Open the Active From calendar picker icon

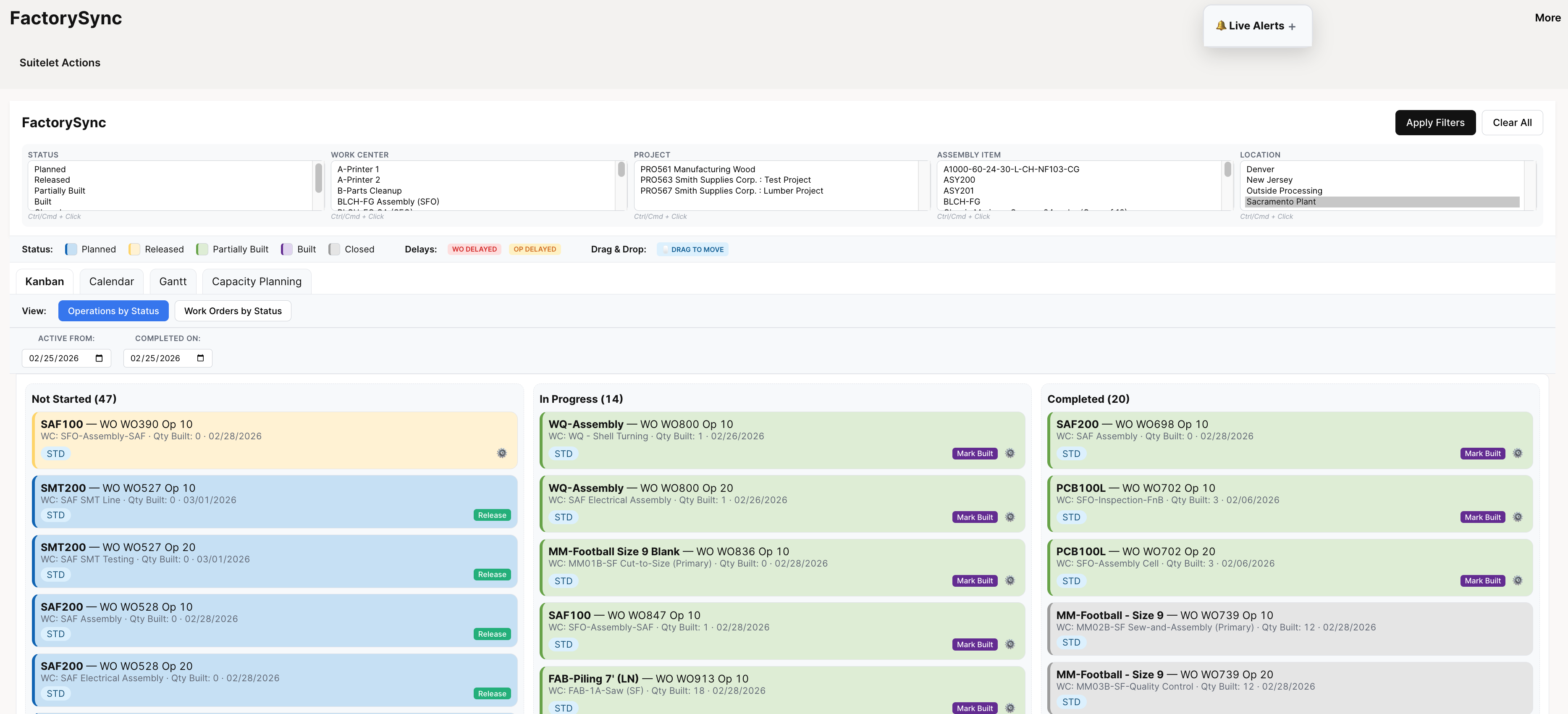tap(99, 358)
